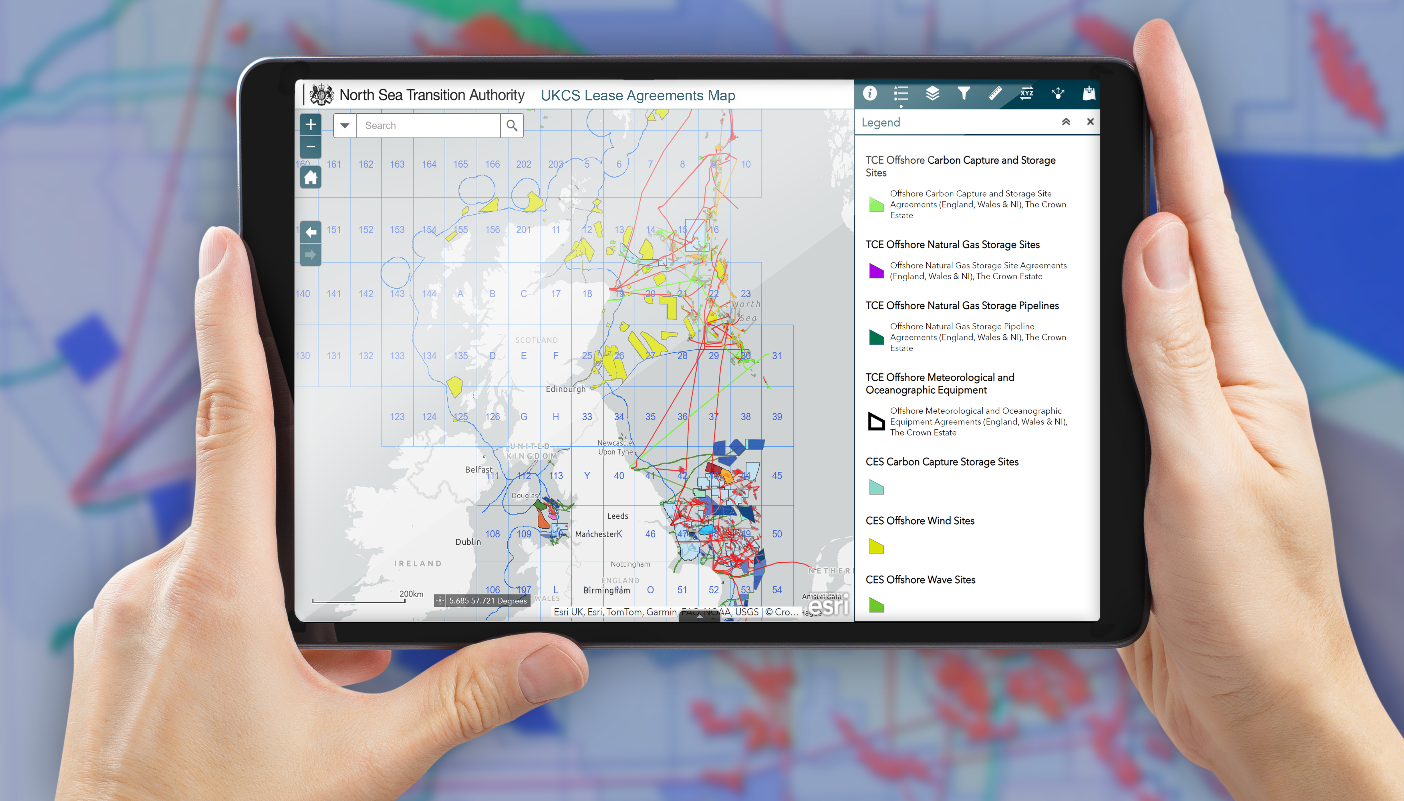Click the CES Offshore Wave Sites heading
Image resolution: width=1404 pixels, height=801 pixels.
(921, 579)
